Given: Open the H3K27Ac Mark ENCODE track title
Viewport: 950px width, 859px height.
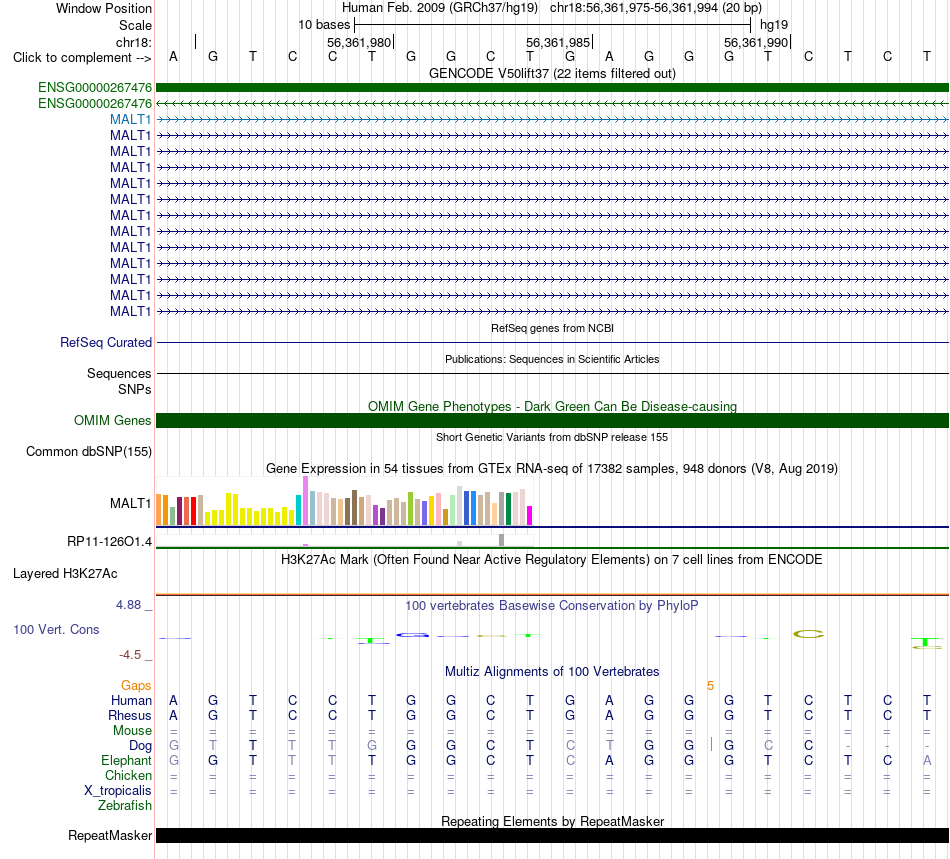Looking at the screenshot, I should [552, 559].
